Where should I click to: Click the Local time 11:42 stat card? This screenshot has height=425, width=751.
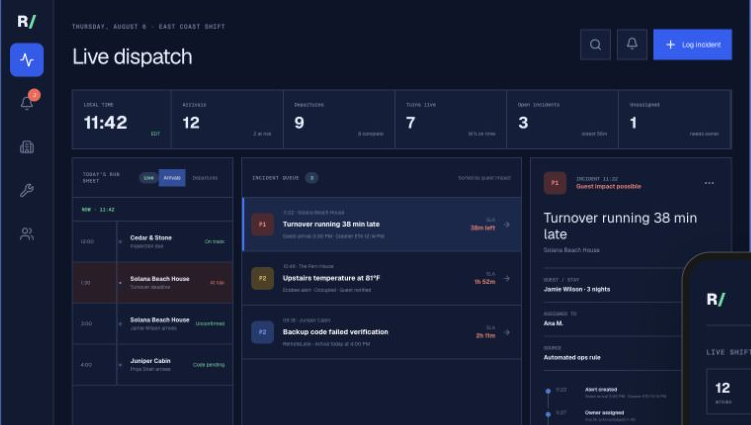pyautogui.click(x=122, y=119)
